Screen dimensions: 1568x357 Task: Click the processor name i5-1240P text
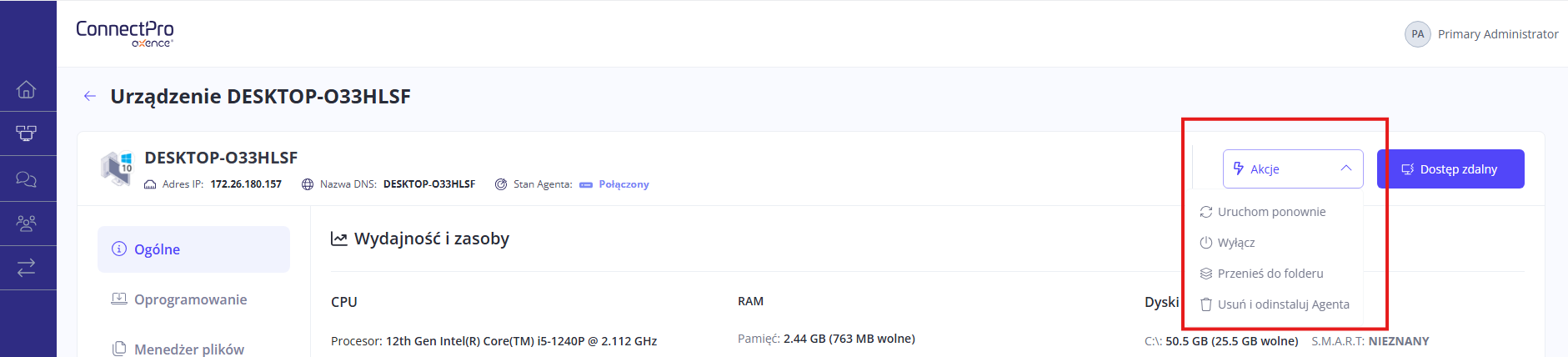[x=522, y=341]
